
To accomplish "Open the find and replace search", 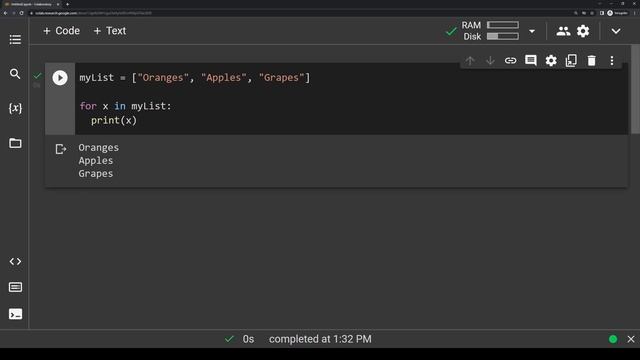I will [15, 74].
